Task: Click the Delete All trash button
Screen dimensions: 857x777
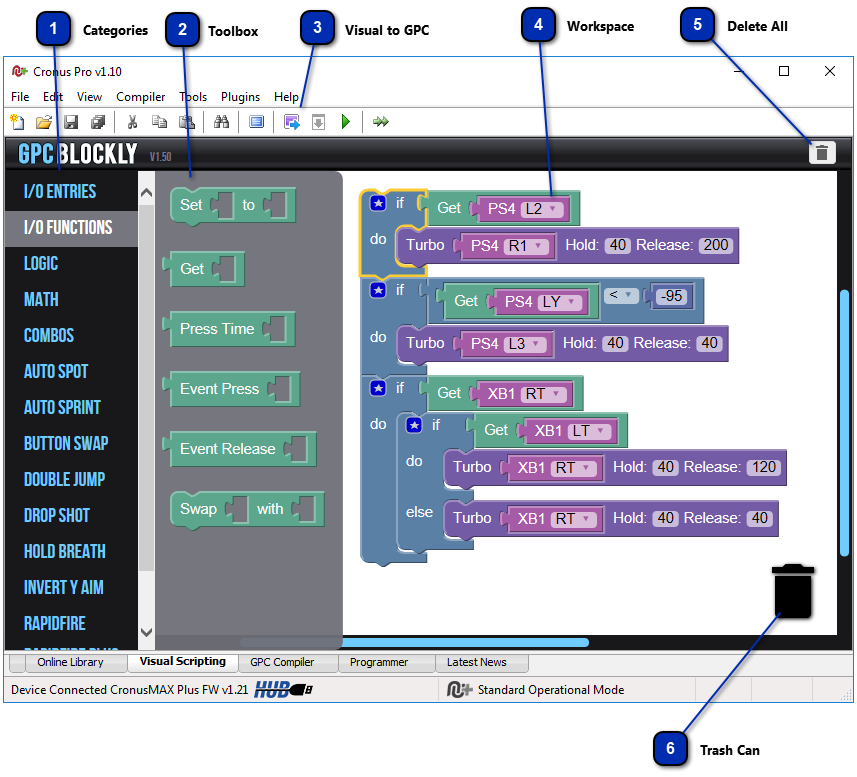Action: [822, 153]
